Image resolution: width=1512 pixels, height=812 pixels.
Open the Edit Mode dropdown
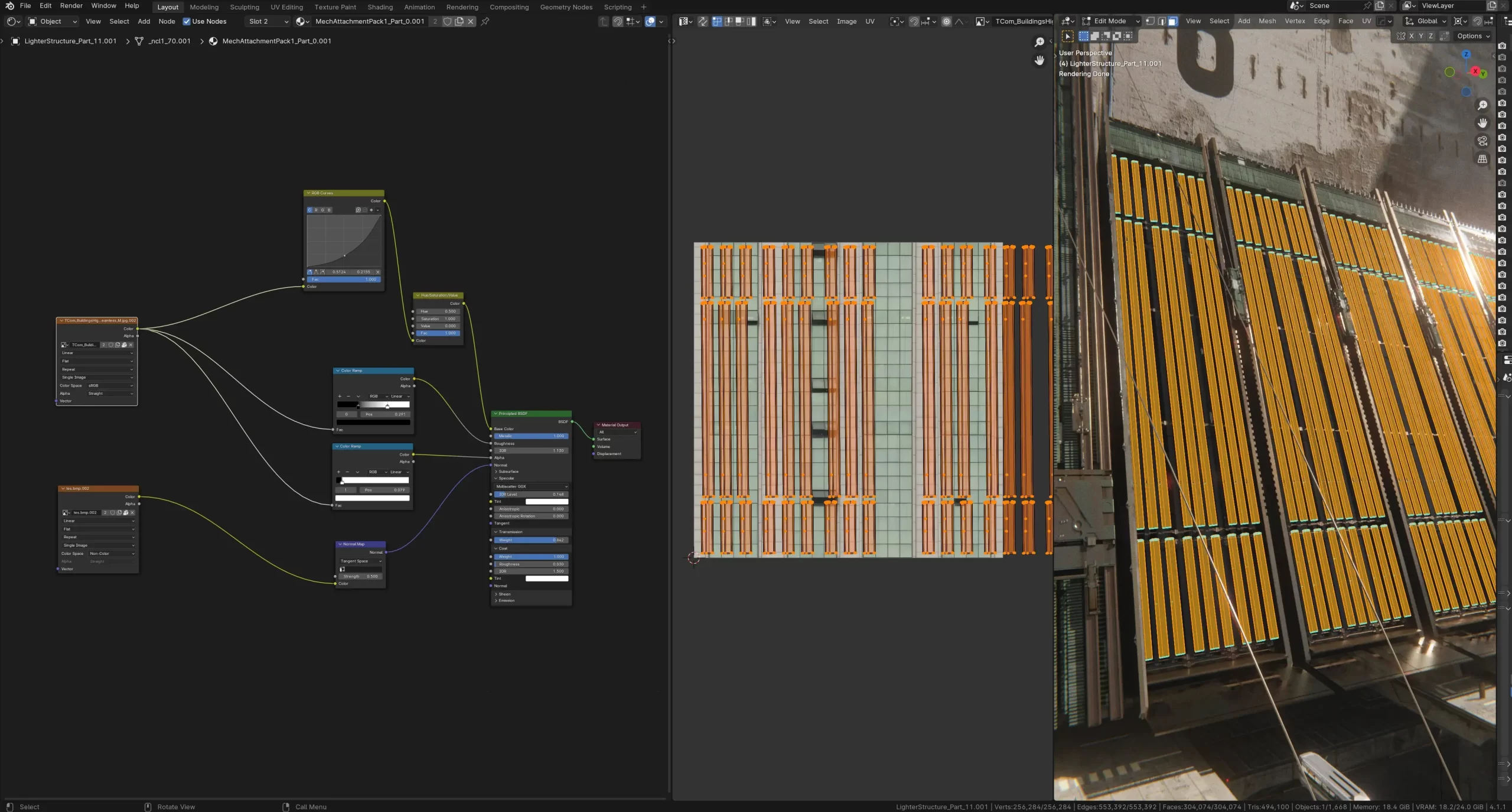pyautogui.click(x=1109, y=21)
